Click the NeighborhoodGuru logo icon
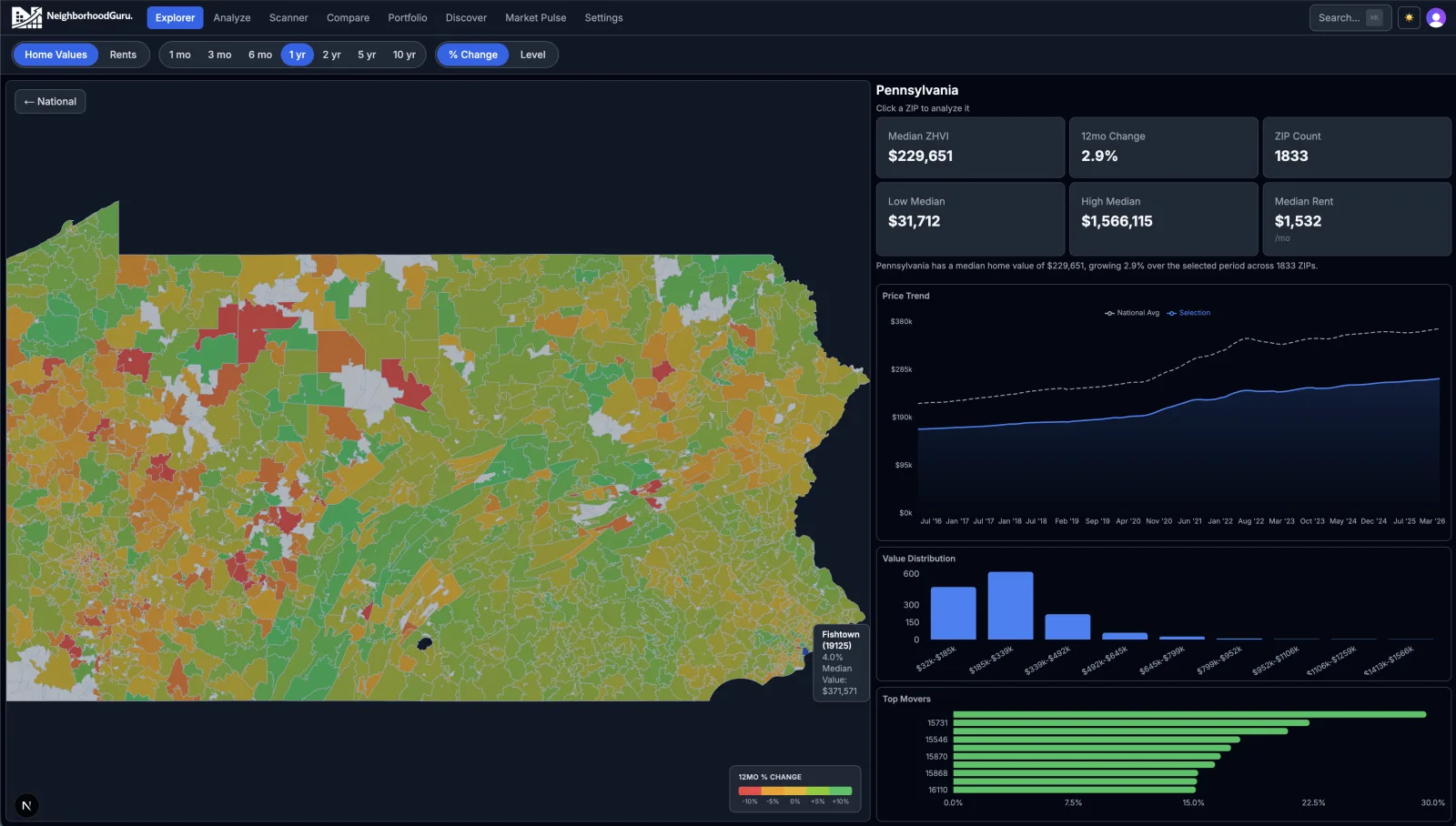The width and height of the screenshot is (1456, 826). (x=27, y=15)
